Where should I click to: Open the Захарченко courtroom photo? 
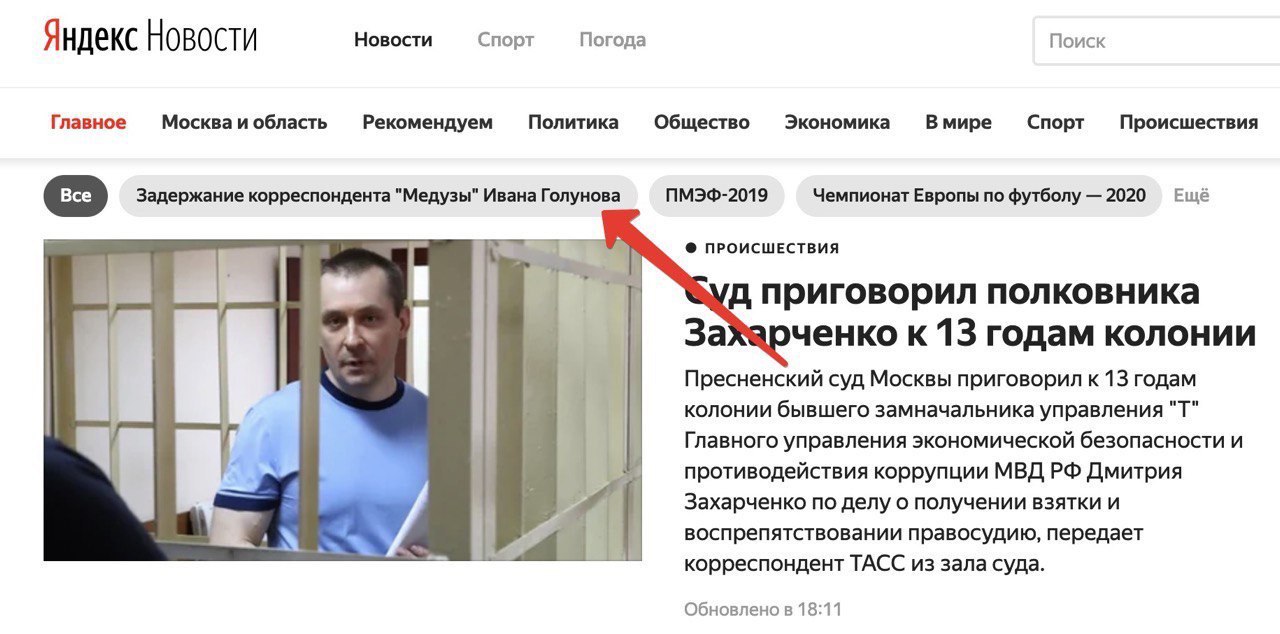[x=342, y=400]
